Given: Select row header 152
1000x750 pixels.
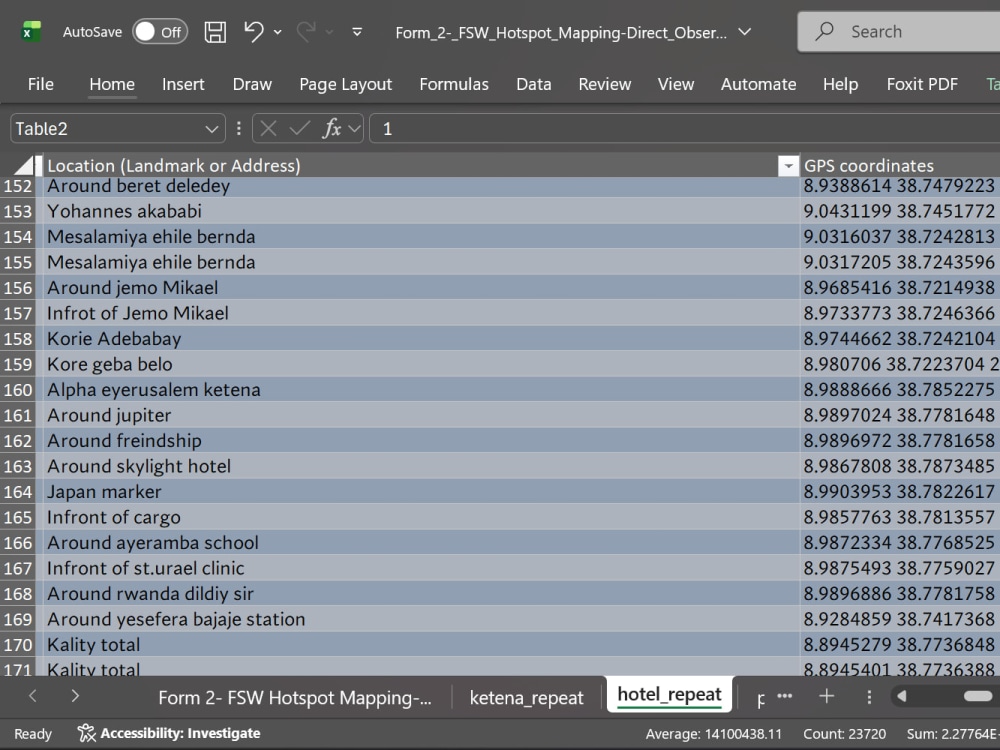Looking at the screenshot, I should point(18,186).
